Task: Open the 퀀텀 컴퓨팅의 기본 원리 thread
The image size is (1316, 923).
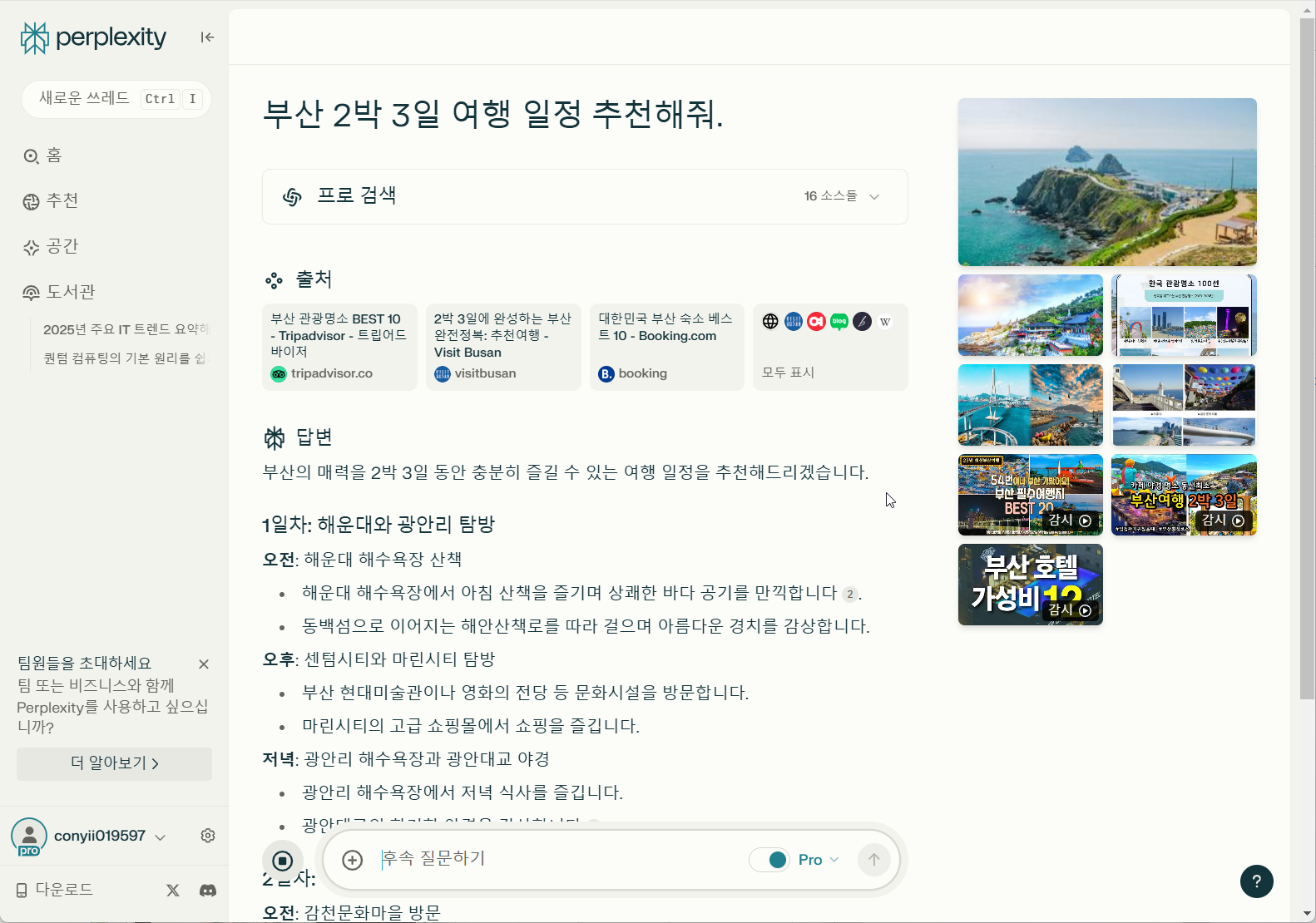Action: click(124, 358)
